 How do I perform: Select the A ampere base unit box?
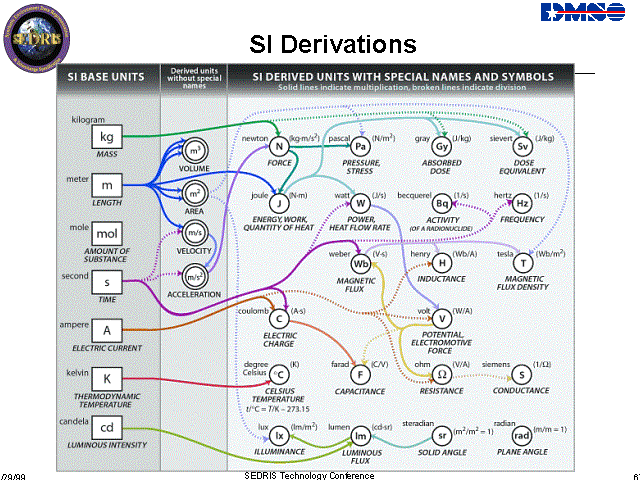pos(107,331)
